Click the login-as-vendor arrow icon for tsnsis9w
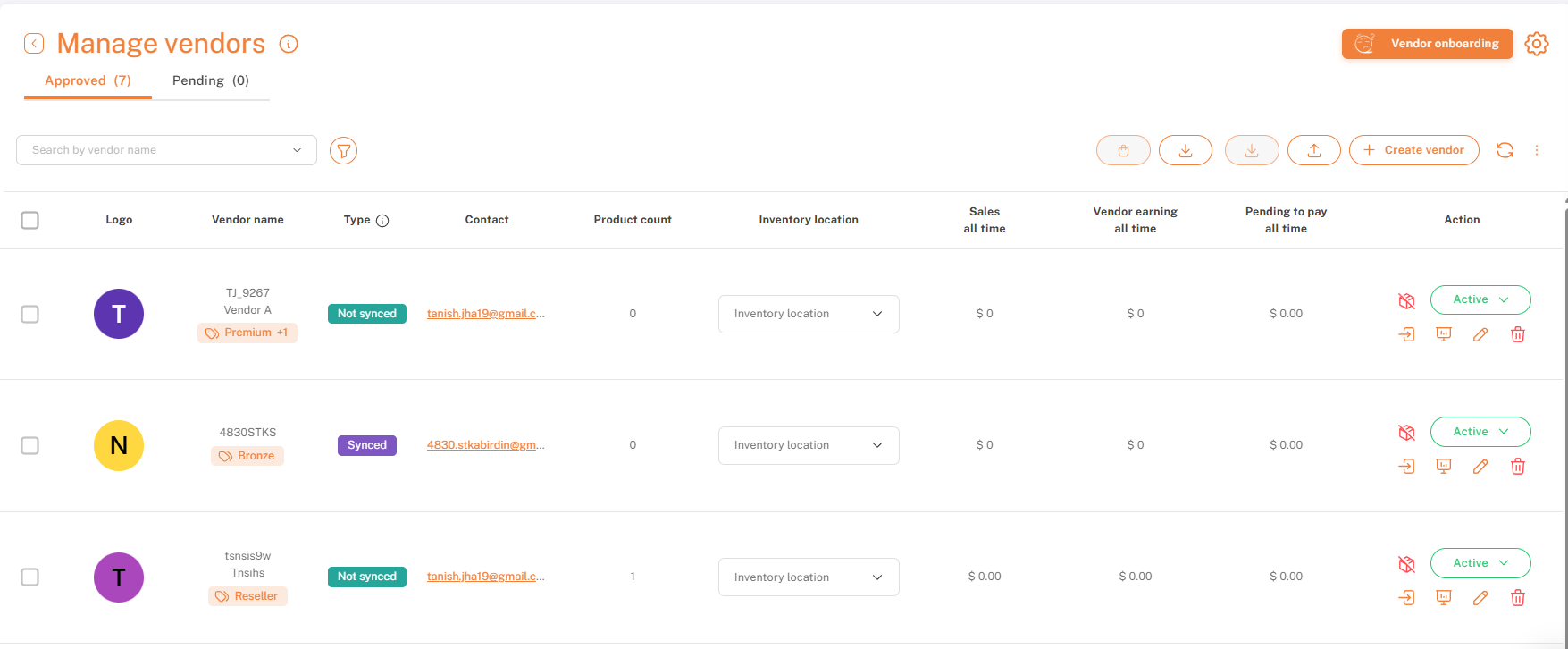 click(1406, 598)
